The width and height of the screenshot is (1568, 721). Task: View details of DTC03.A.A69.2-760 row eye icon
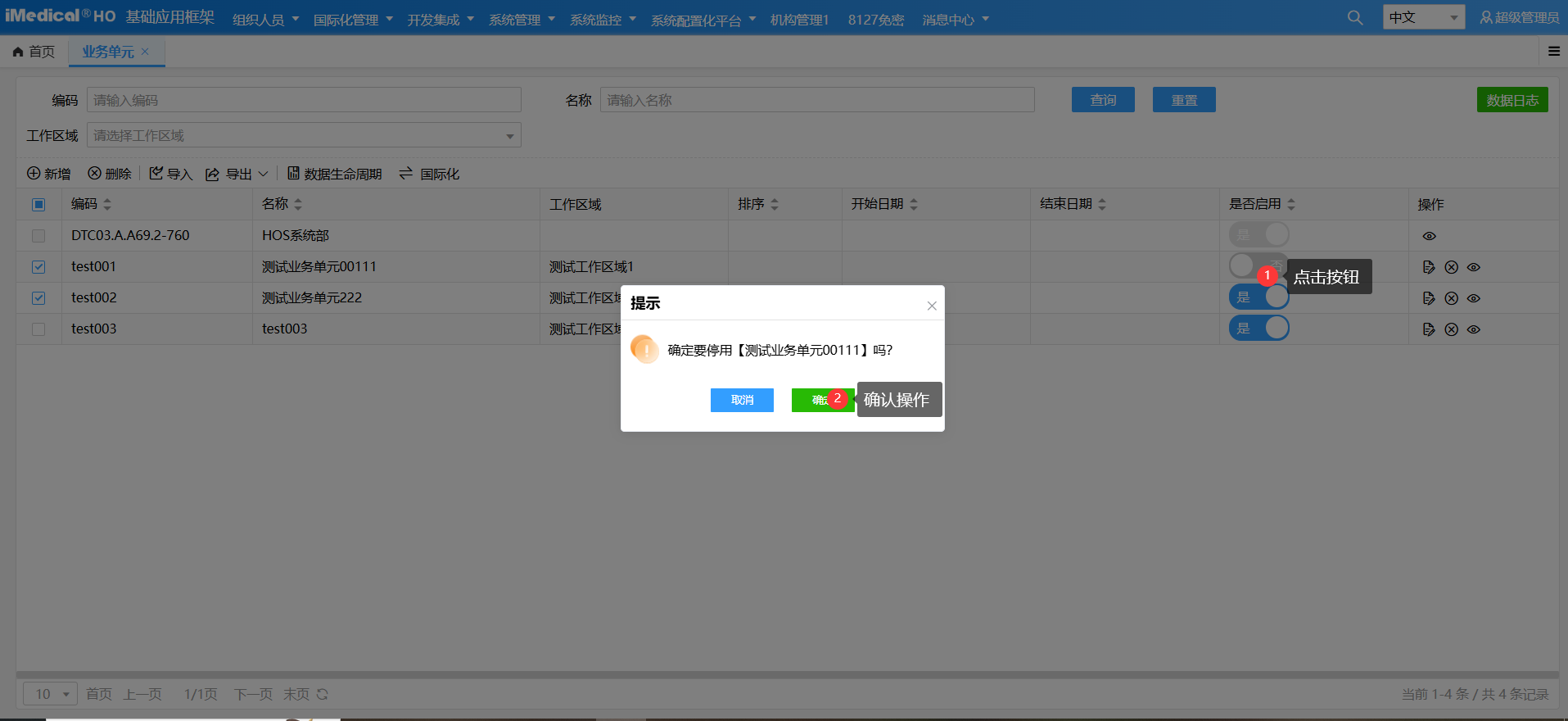[x=1429, y=236]
